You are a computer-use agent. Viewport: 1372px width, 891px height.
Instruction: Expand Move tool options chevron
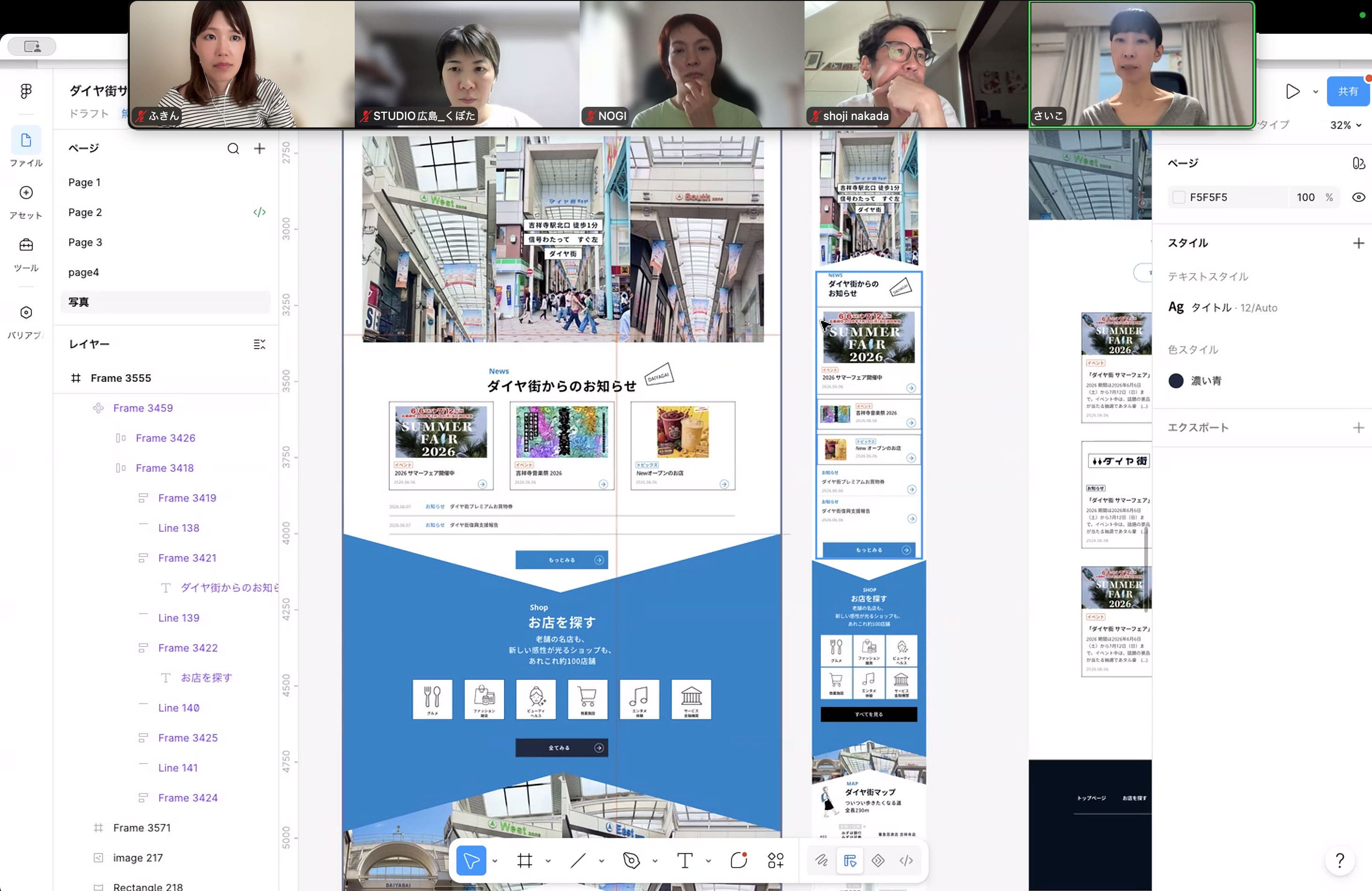(495, 861)
